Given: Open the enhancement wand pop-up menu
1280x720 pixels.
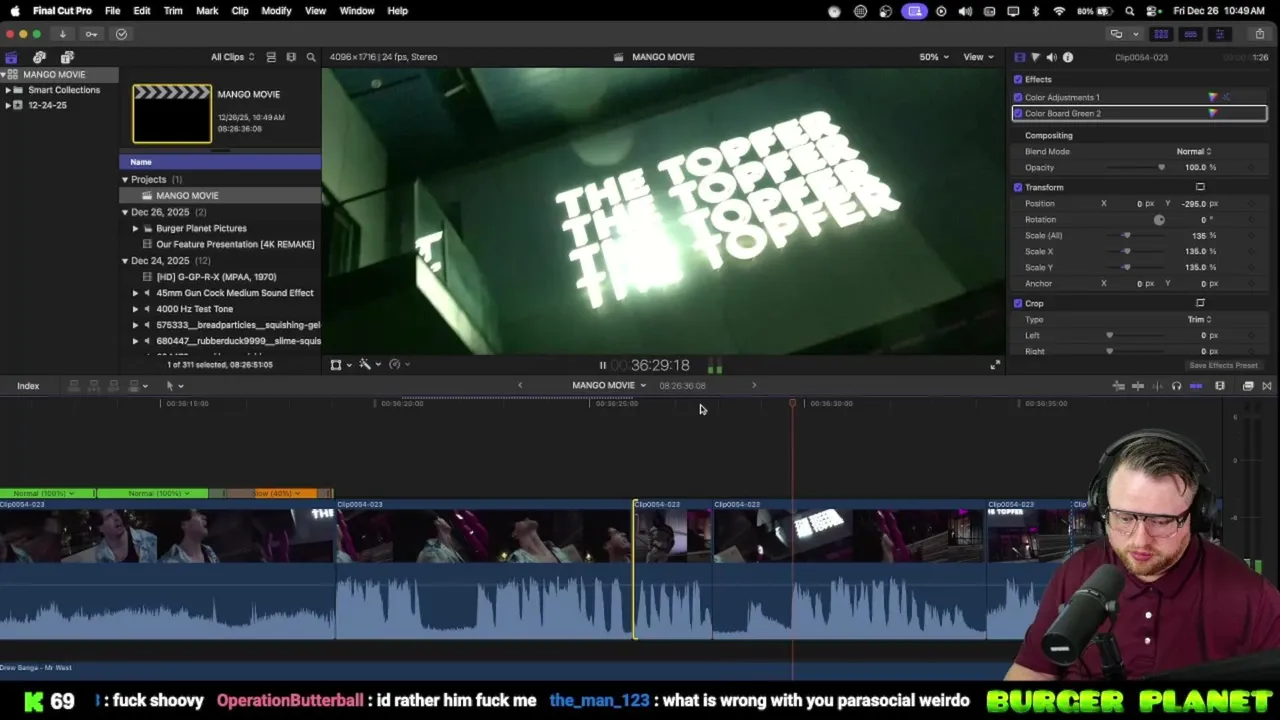Looking at the screenshot, I should [x=369, y=365].
